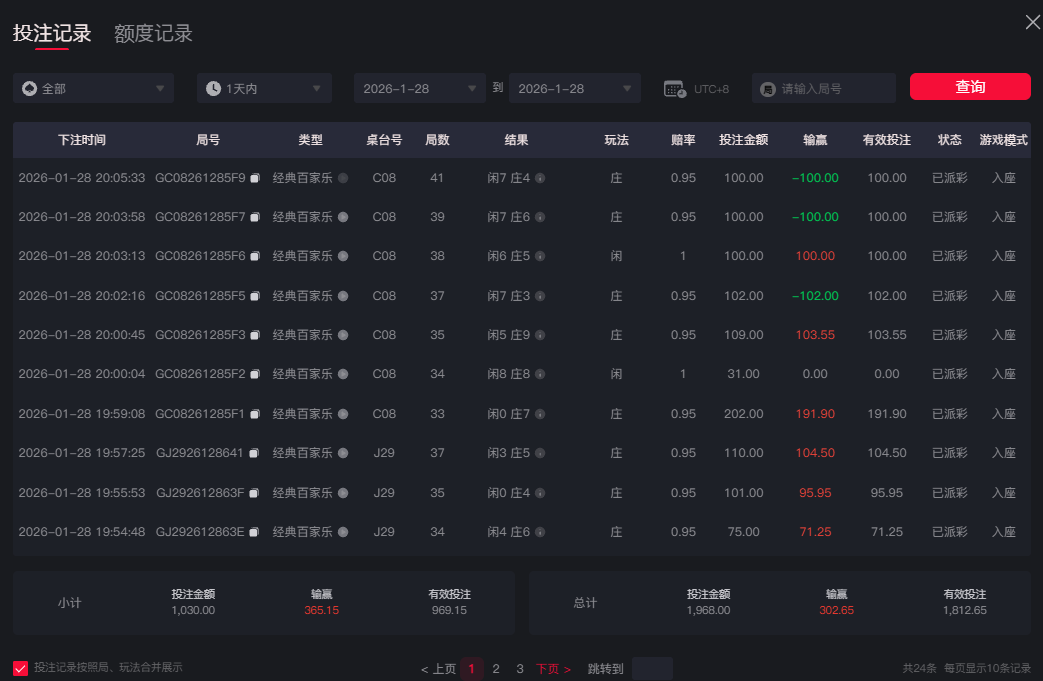Copy round number GC08261285F2
This screenshot has width=1043, height=681.
[254, 374]
